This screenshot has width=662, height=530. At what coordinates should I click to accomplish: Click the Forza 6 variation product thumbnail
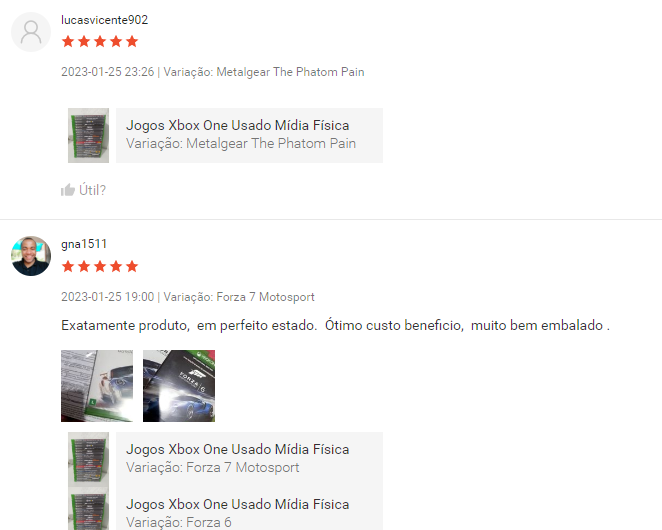coord(88,509)
